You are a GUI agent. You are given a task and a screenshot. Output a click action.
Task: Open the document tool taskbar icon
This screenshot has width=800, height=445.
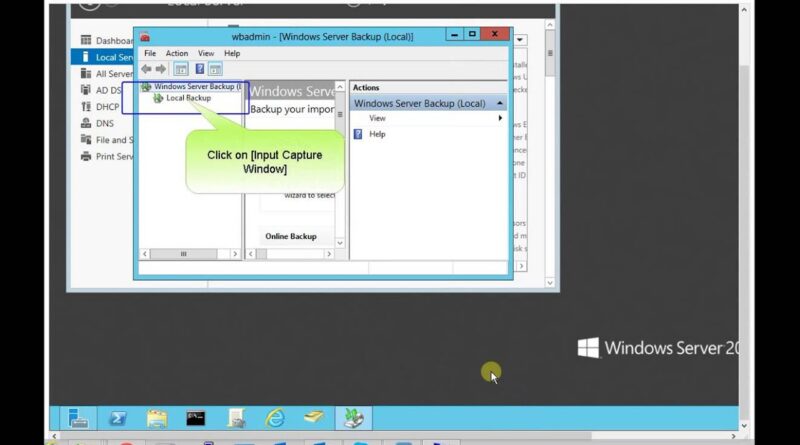[x=236, y=418]
